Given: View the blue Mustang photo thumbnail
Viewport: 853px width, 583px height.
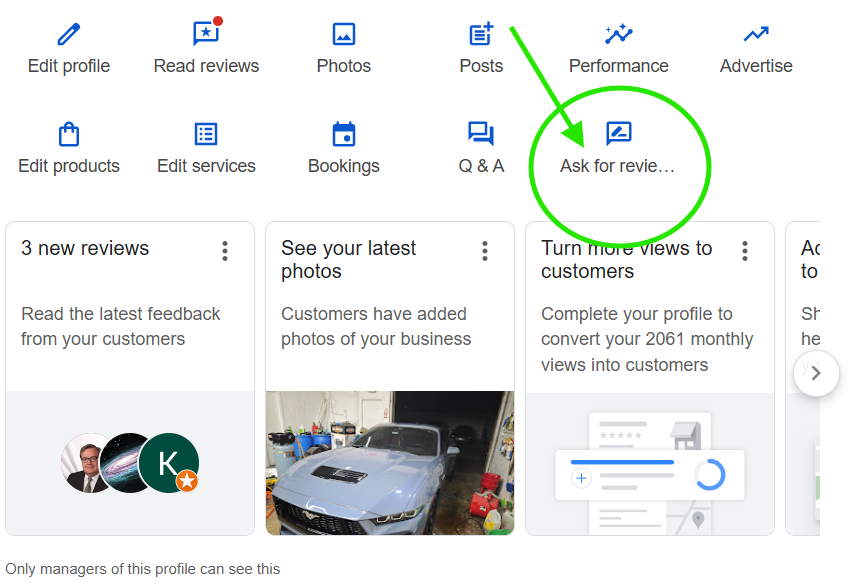Looking at the screenshot, I should (389, 462).
